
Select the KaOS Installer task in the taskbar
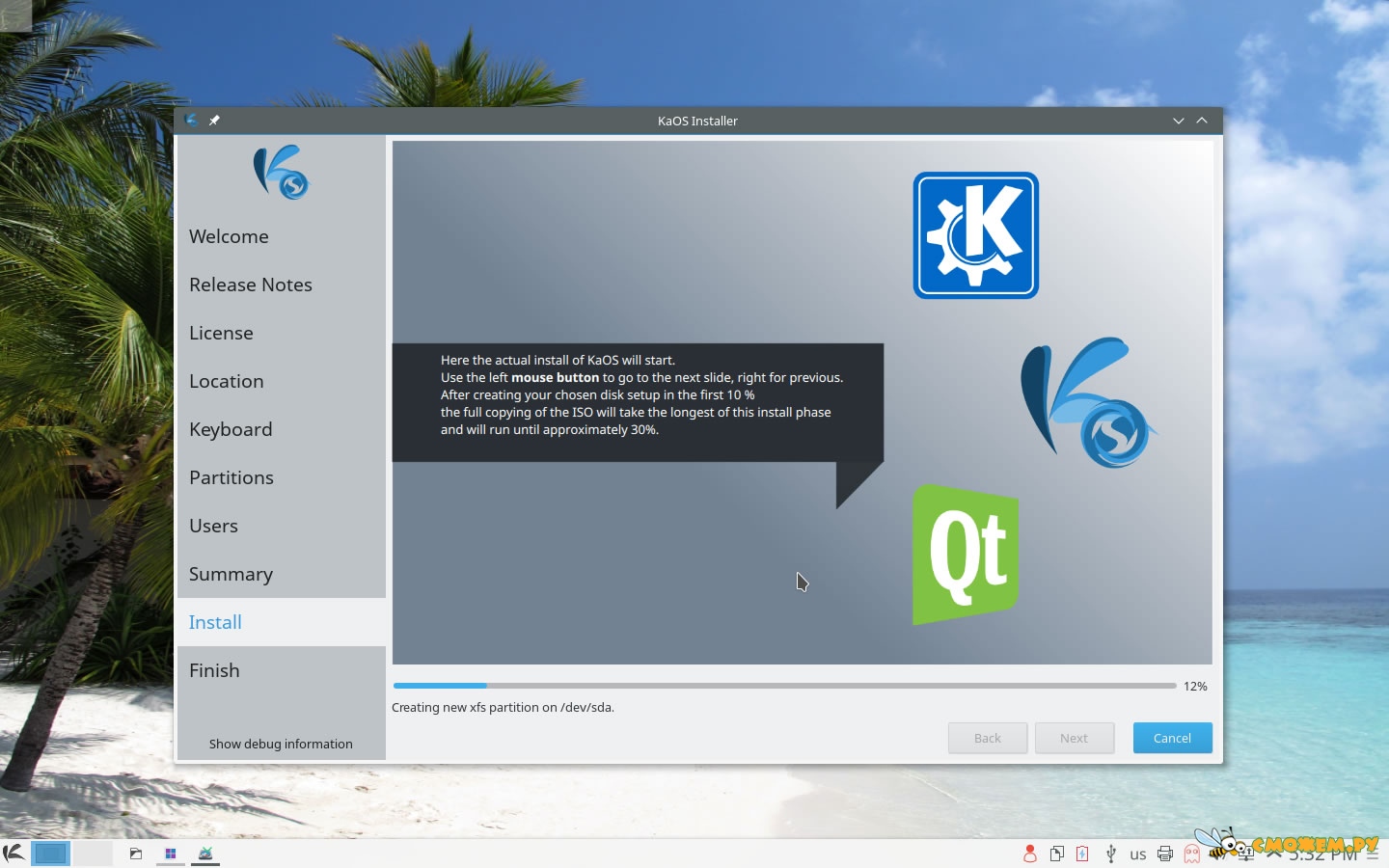tap(205, 854)
